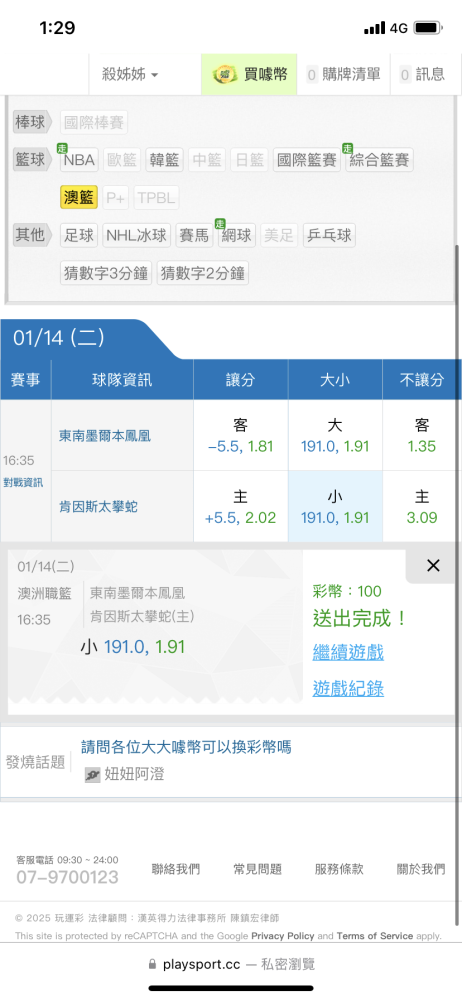462x1000 pixels.
Task: Open hot topic 請問各位大大噱幣可以換彩幣嗎
Action: click(186, 747)
